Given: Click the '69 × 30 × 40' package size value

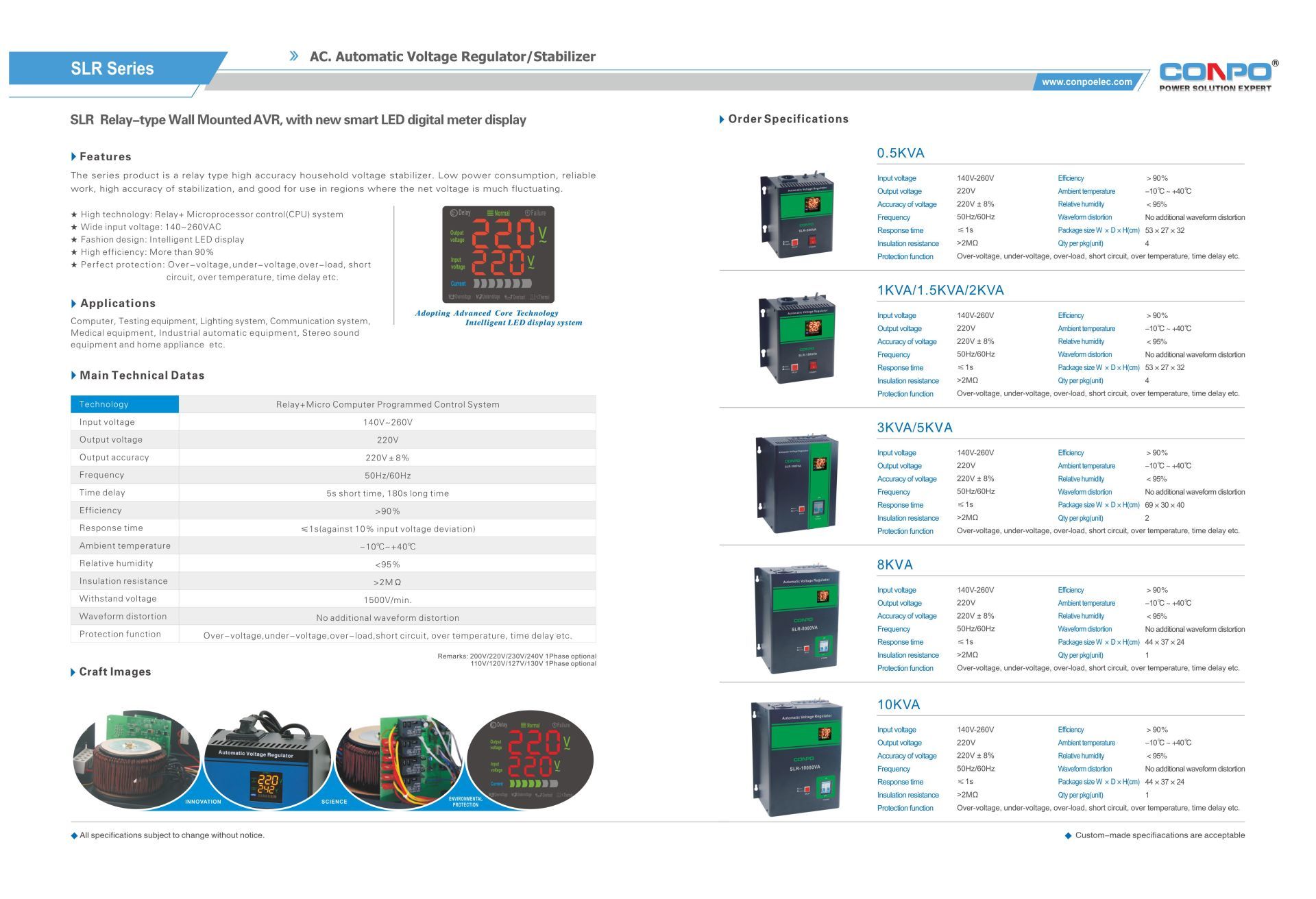Looking at the screenshot, I should pyautogui.click(x=1165, y=505).
